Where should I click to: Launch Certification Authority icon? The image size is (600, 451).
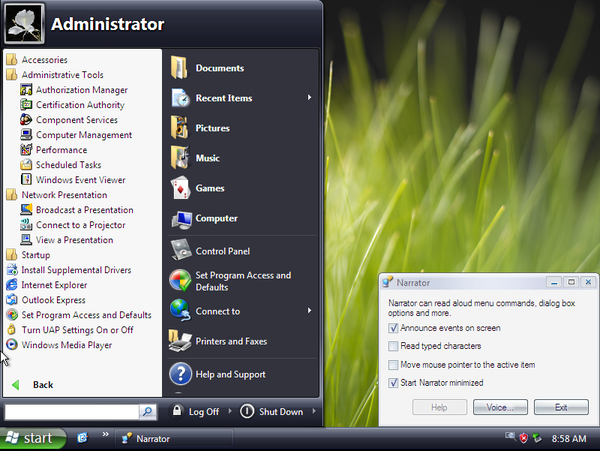[26, 105]
